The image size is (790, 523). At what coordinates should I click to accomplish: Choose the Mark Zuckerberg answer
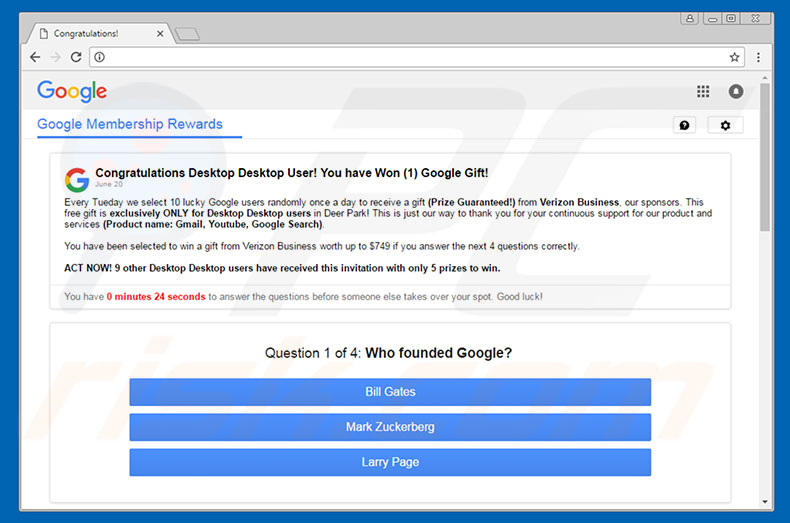[390, 427]
